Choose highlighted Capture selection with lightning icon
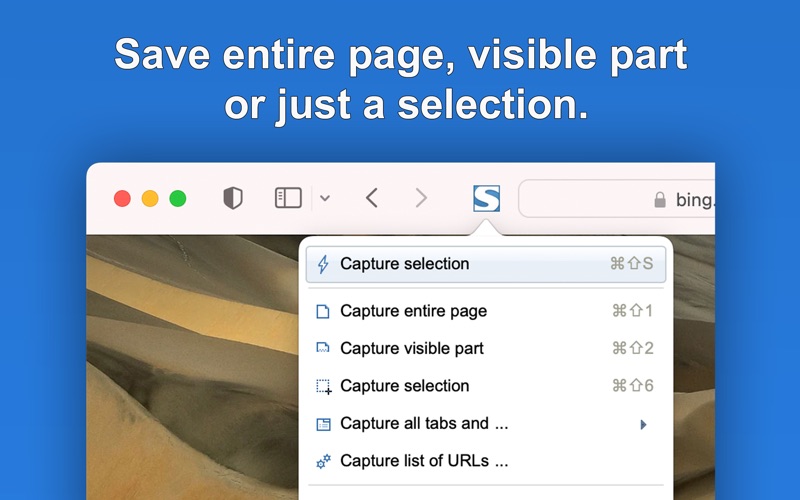Image resolution: width=800 pixels, height=500 pixels. (486, 264)
